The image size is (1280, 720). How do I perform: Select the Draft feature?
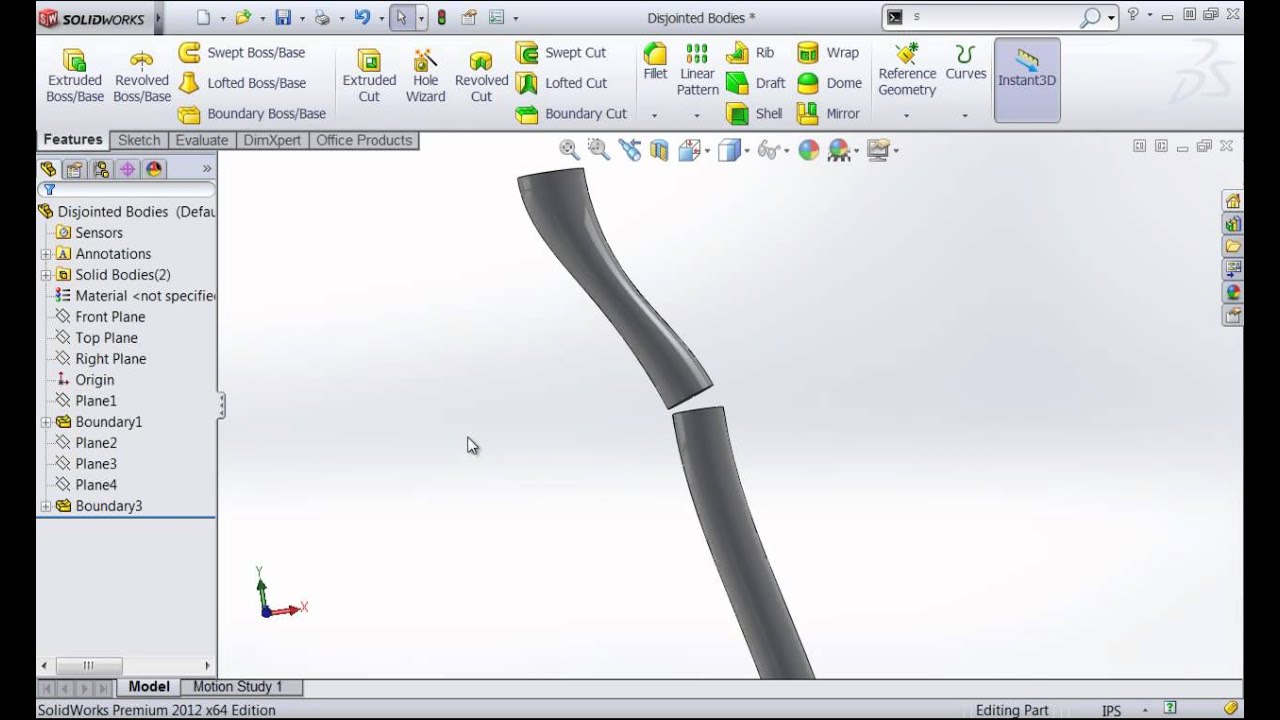756,83
